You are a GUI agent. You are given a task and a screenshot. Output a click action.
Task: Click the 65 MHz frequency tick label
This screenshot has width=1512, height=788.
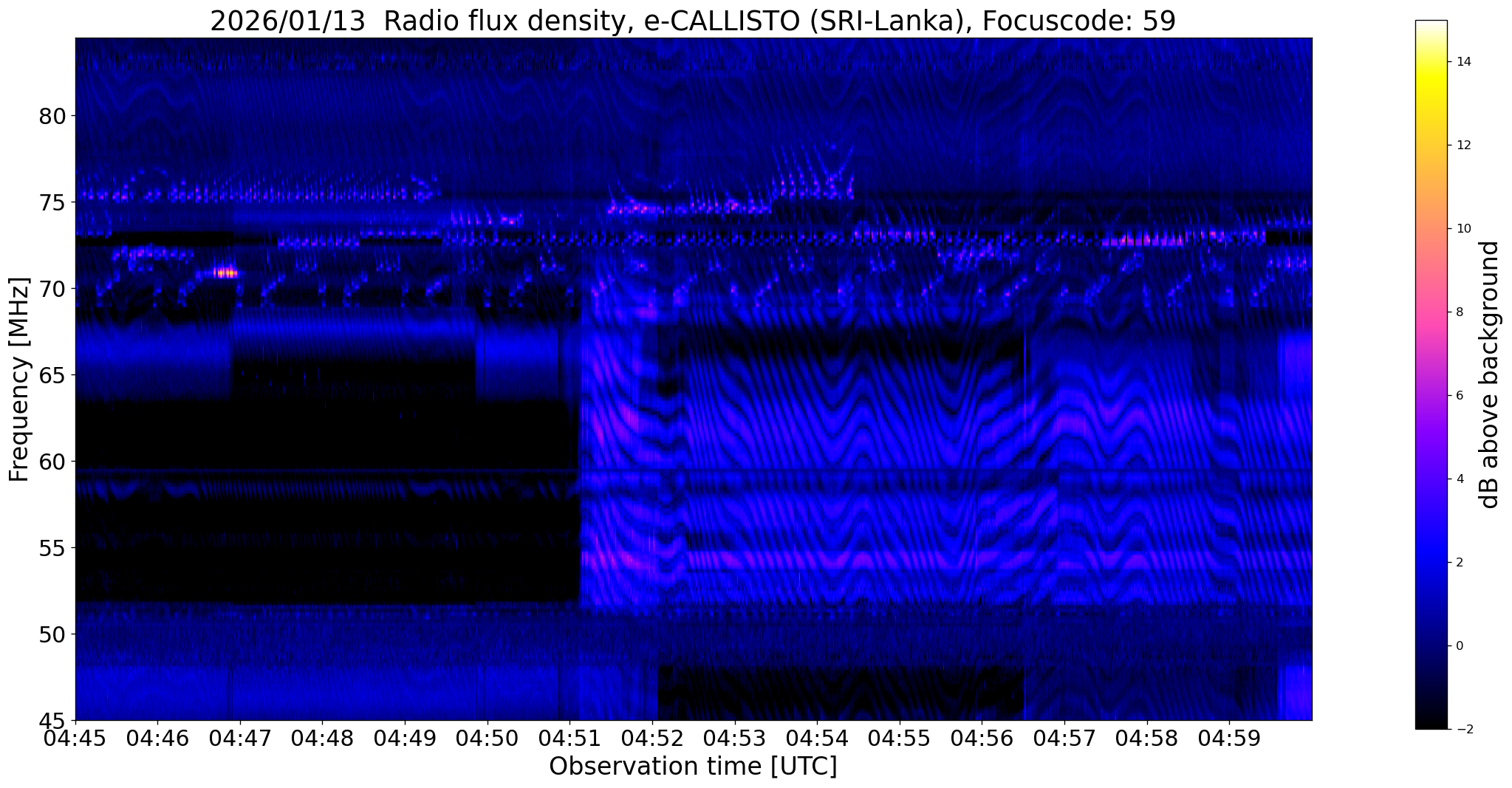pyautogui.click(x=52, y=375)
